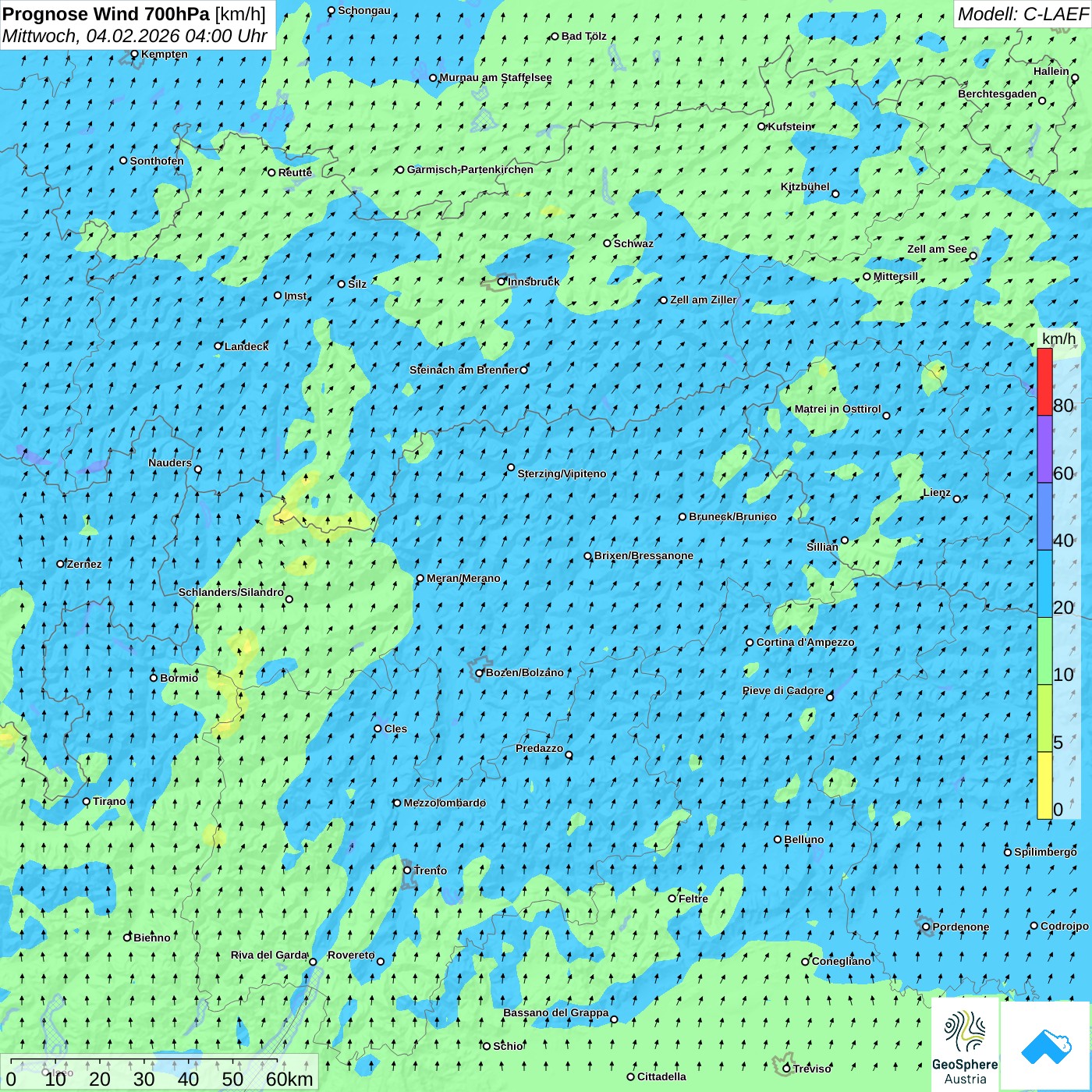Image resolution: width=1092 pixels, height=1092 pixels.
Task: Click the Zell am Ziller label
Action: click(704, 300)
